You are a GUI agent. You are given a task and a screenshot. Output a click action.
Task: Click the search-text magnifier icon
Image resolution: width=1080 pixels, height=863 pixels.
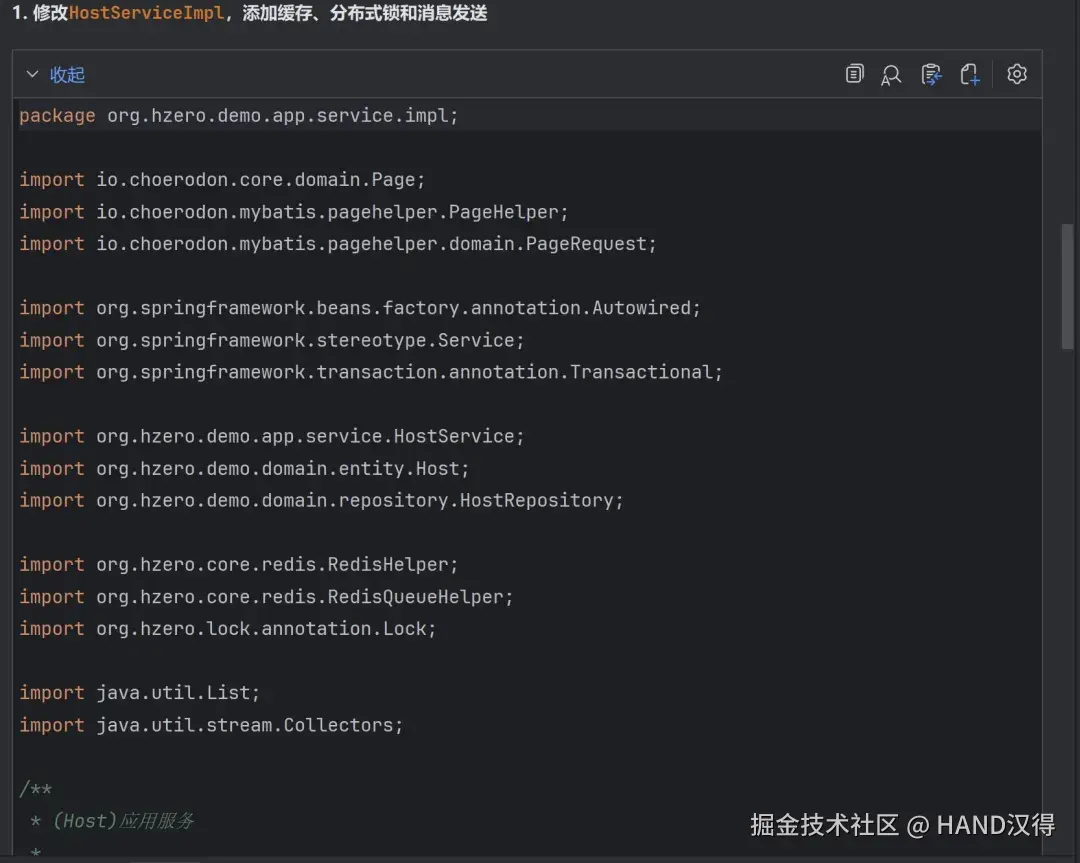pyautogui.click(x=891, y=75)
